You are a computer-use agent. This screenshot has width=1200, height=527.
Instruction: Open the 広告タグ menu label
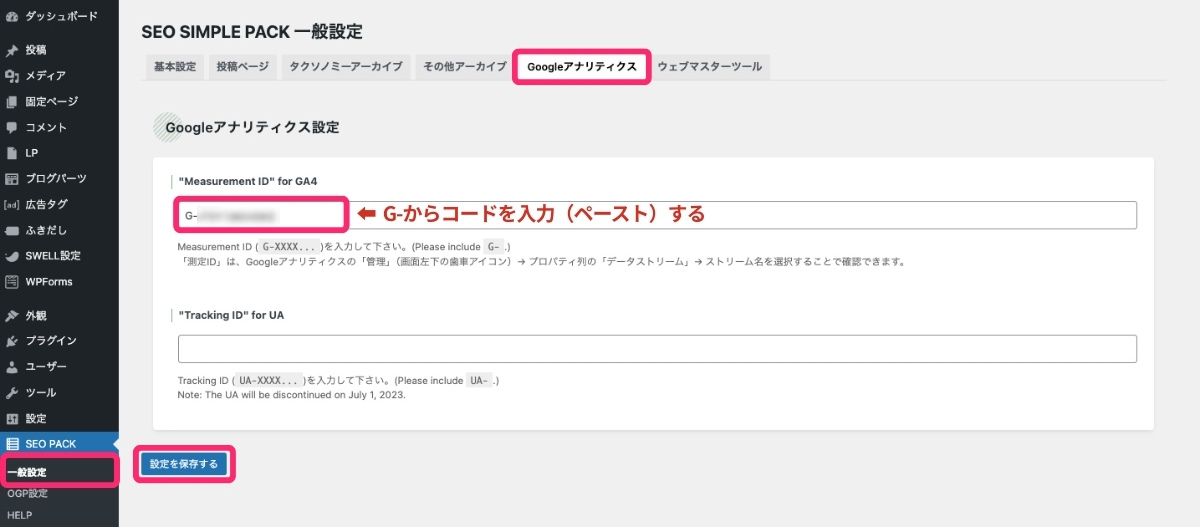point(47,204)
